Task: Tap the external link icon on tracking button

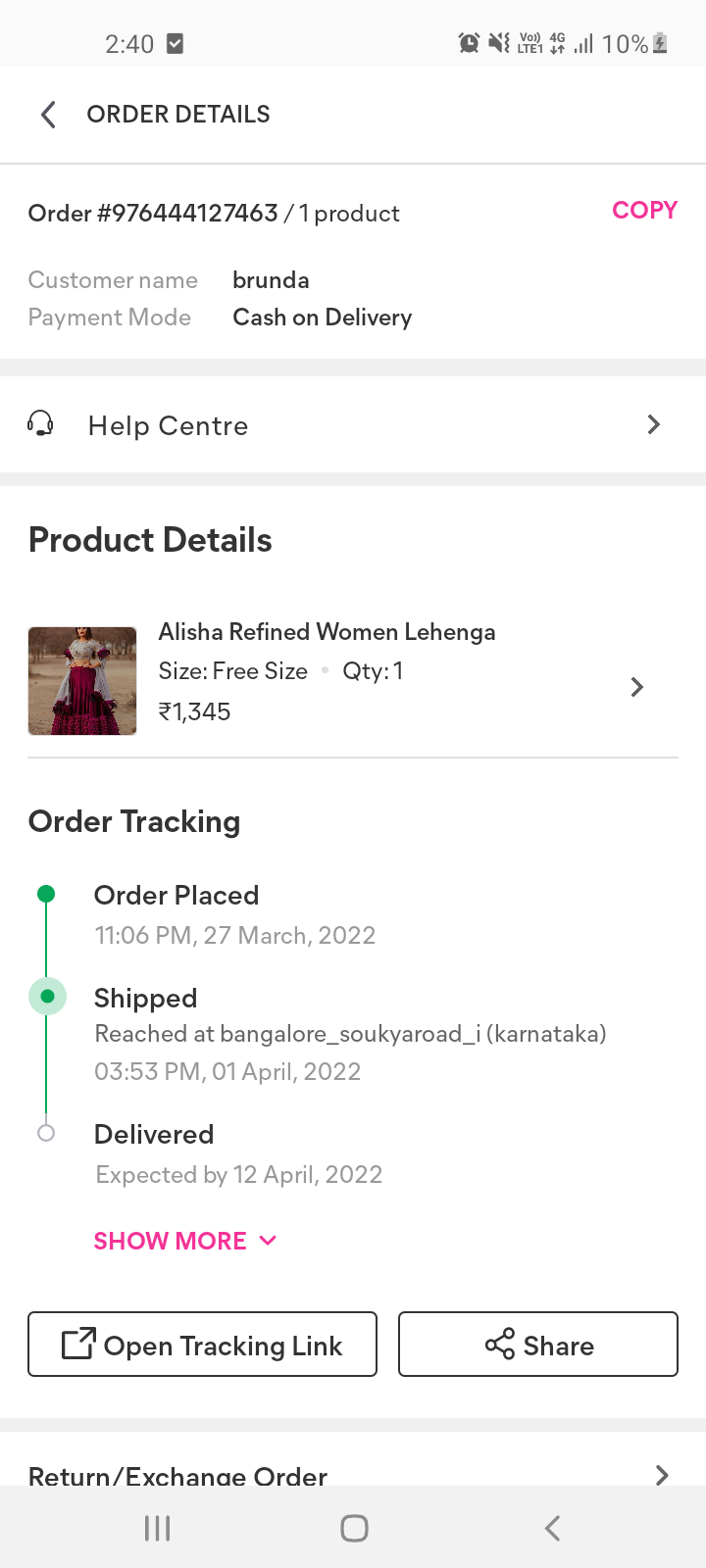Action: click(78, 1344)
